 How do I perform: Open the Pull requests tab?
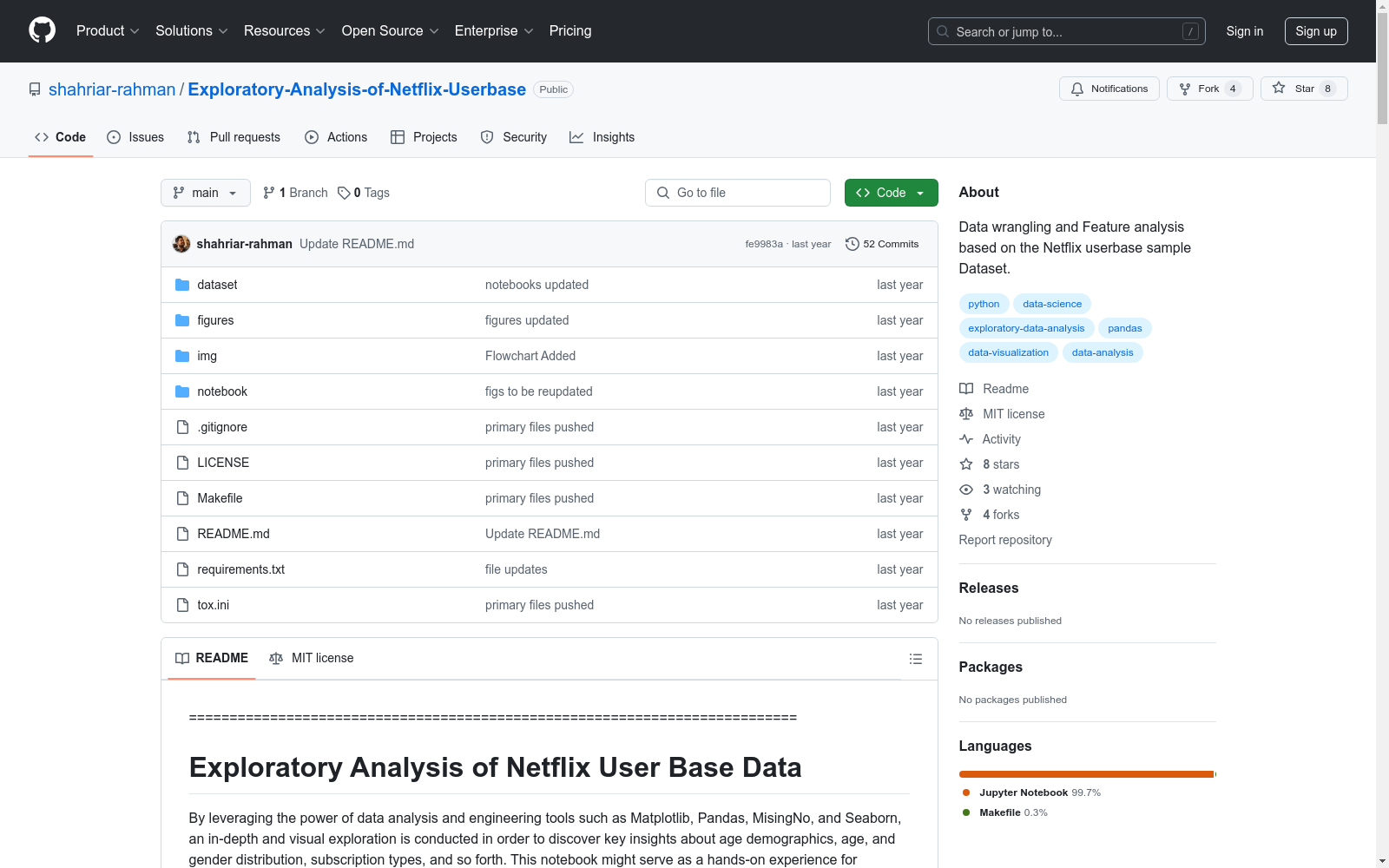point(234,137)
